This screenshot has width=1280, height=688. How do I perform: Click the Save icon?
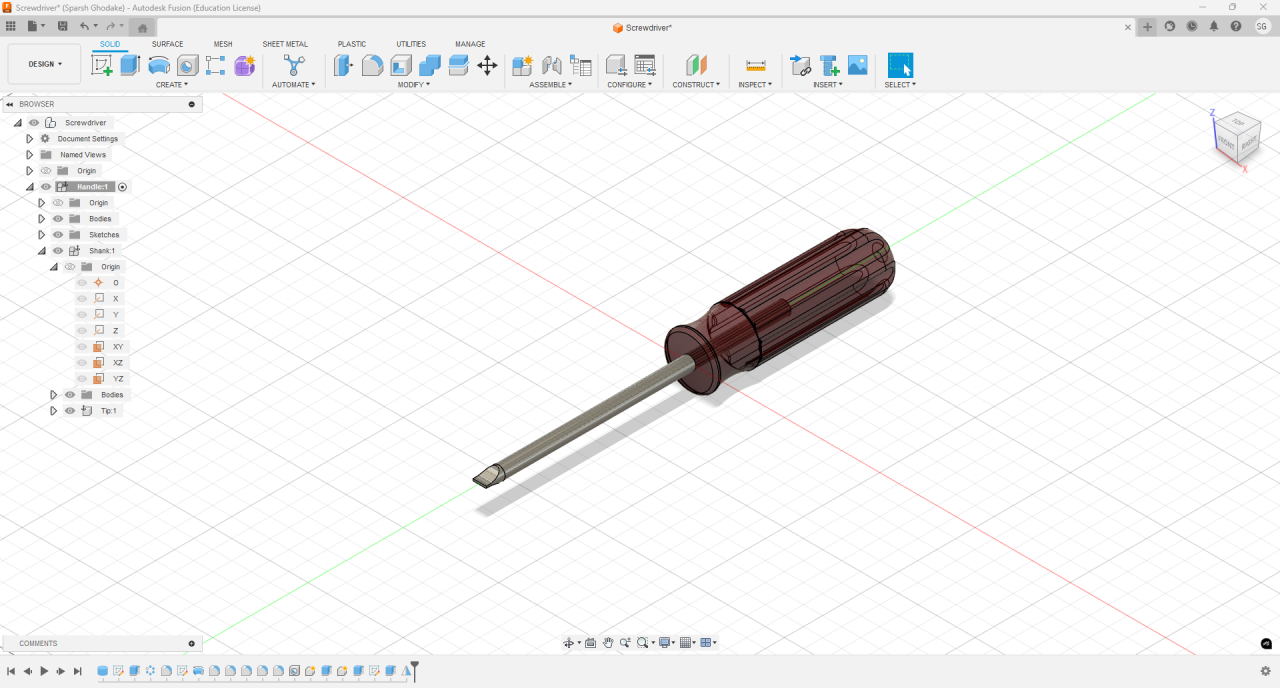click(x=63, y=27)
